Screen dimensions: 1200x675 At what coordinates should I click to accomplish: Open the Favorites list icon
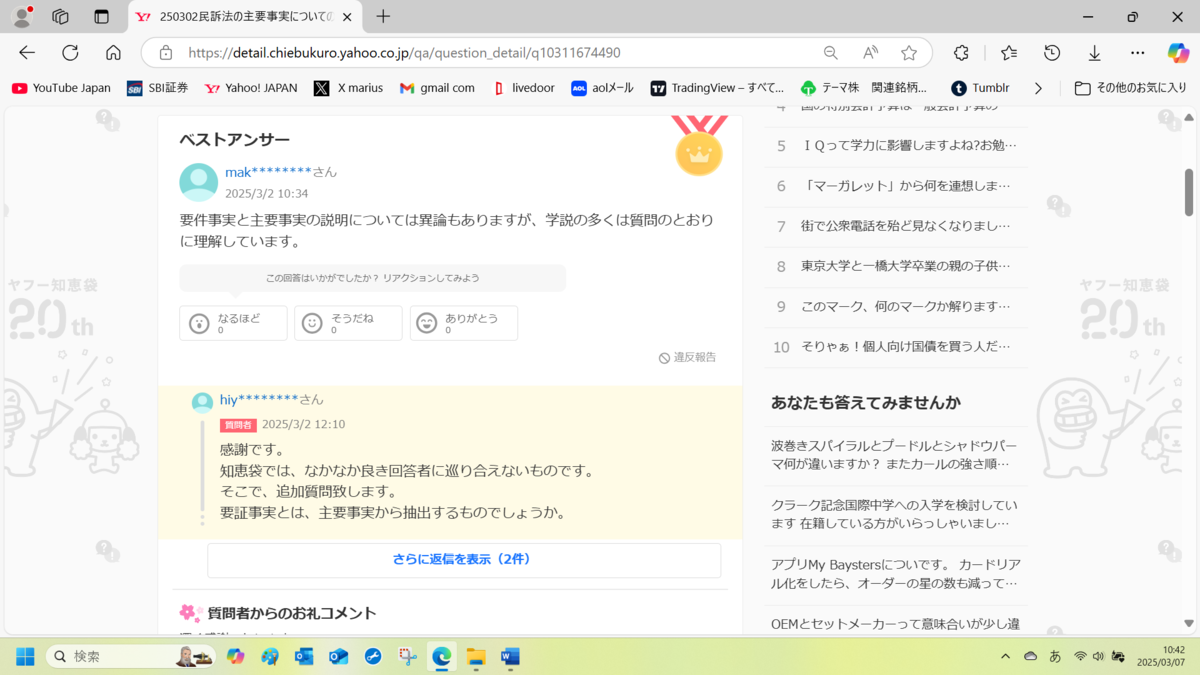1009,53
